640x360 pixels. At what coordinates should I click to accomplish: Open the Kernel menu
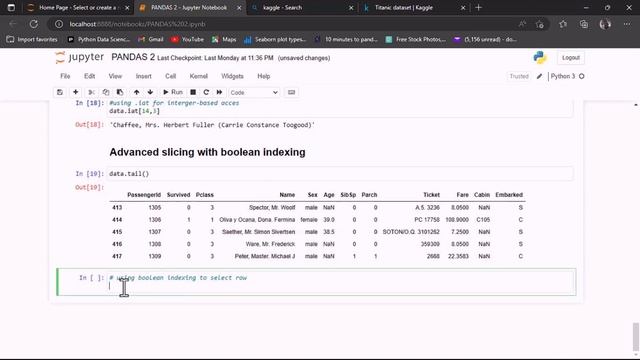pos(198,76)
